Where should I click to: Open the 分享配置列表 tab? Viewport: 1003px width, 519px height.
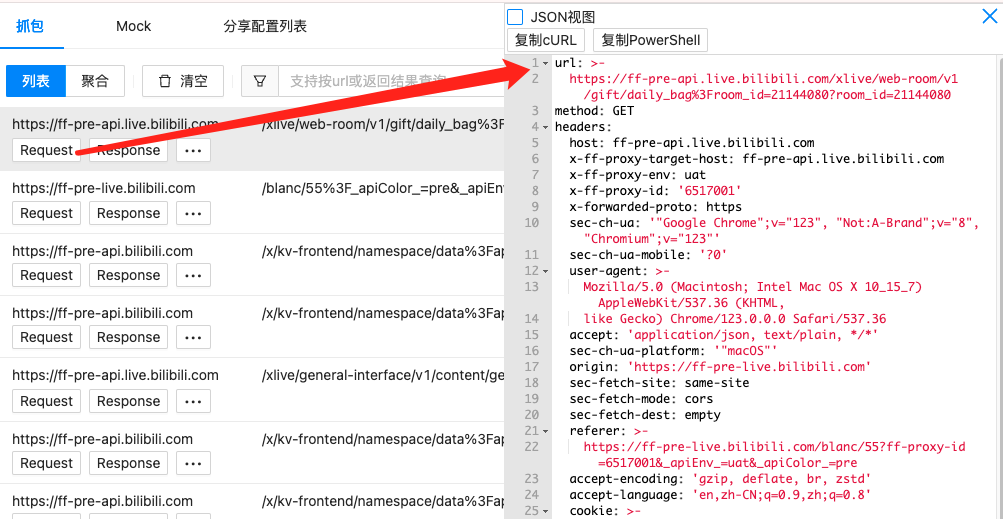coord(265,26)
